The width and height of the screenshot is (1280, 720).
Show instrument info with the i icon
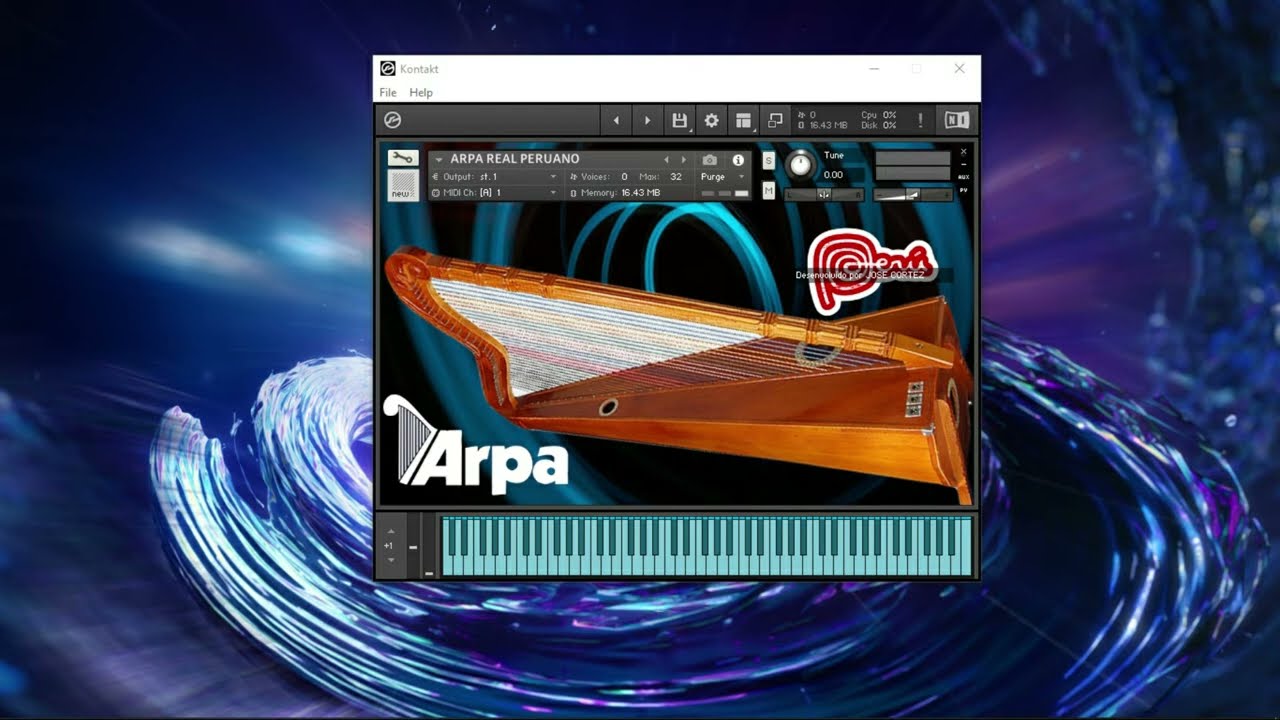738,159
